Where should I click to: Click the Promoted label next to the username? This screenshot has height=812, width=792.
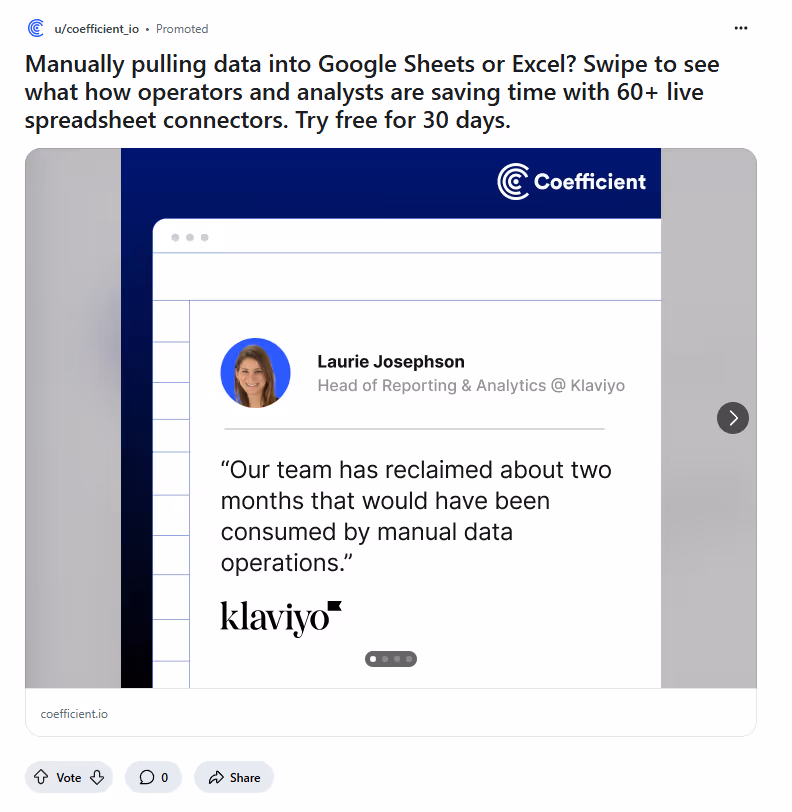[181, 29]
